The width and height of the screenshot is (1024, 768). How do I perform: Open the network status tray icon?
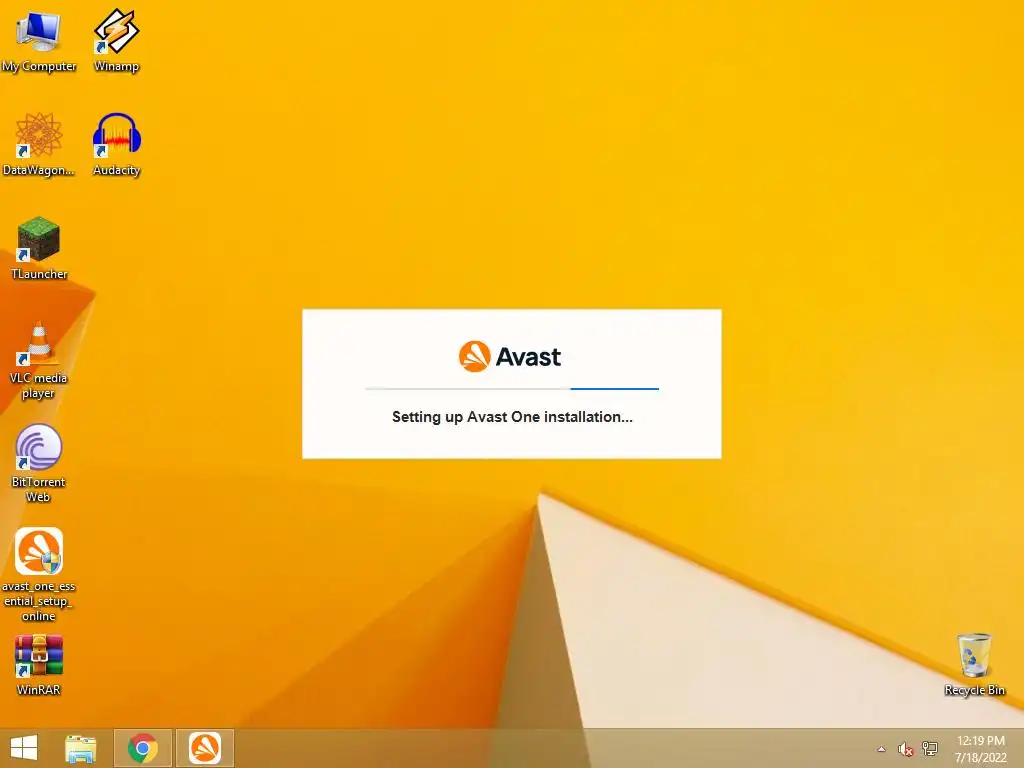pos(929,749)
